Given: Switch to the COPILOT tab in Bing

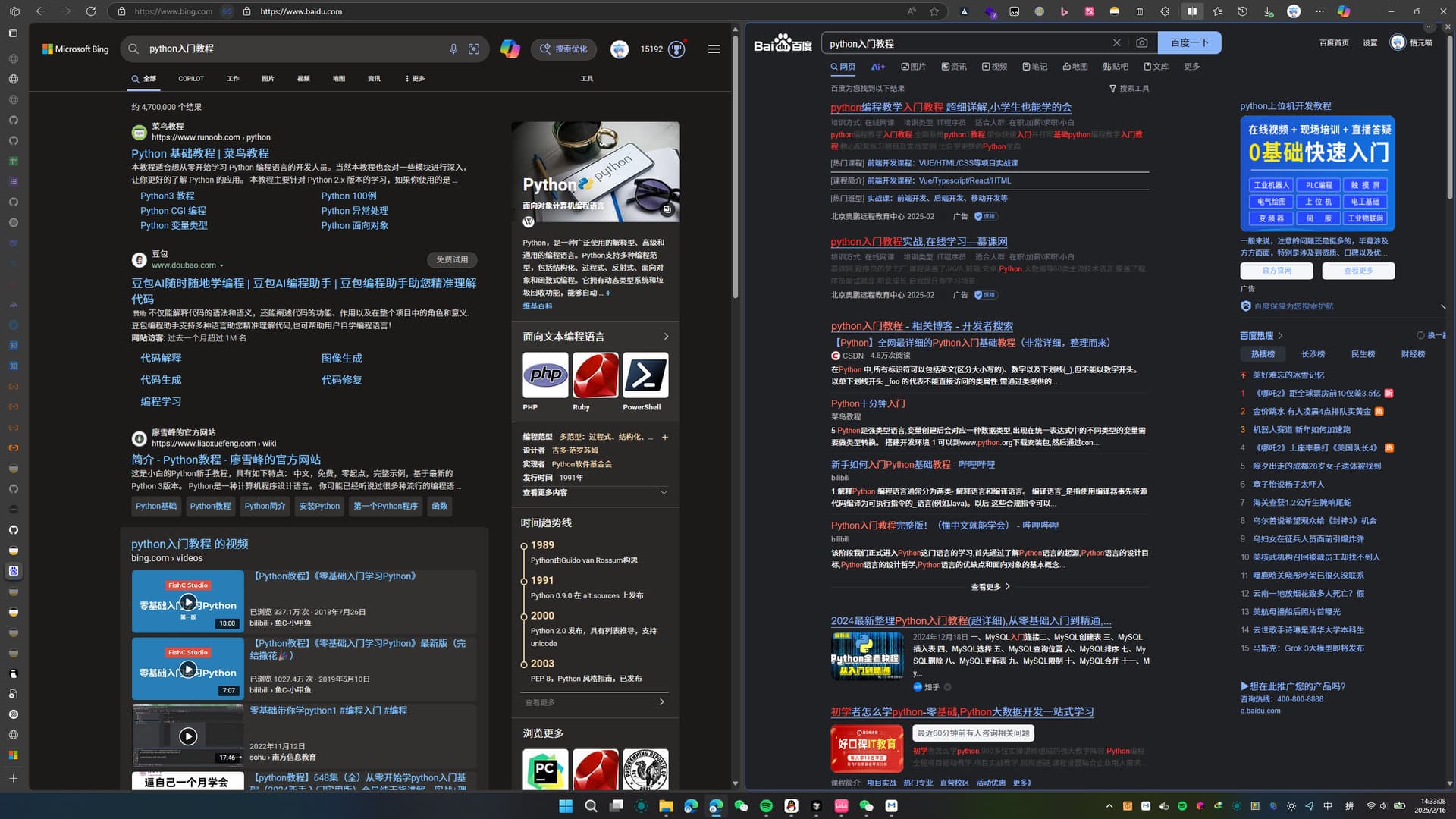Looking at the screenshot, I should coord(191,78).
